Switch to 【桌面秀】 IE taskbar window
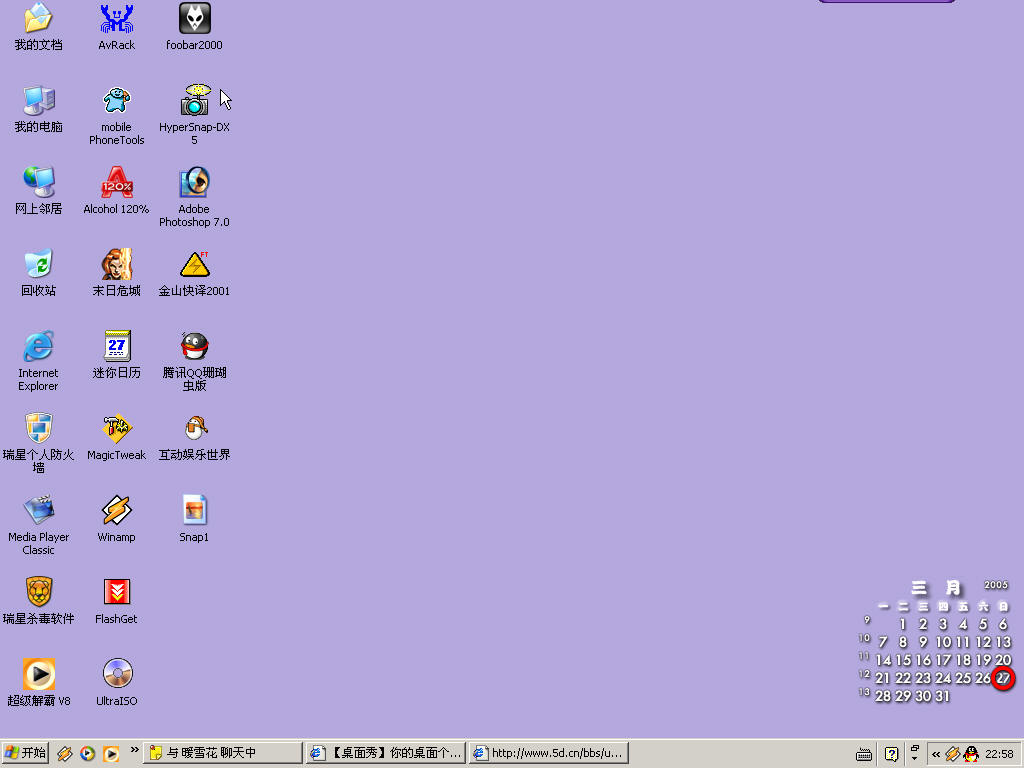This screenshot has width=1024, height=768. point(385,753)
